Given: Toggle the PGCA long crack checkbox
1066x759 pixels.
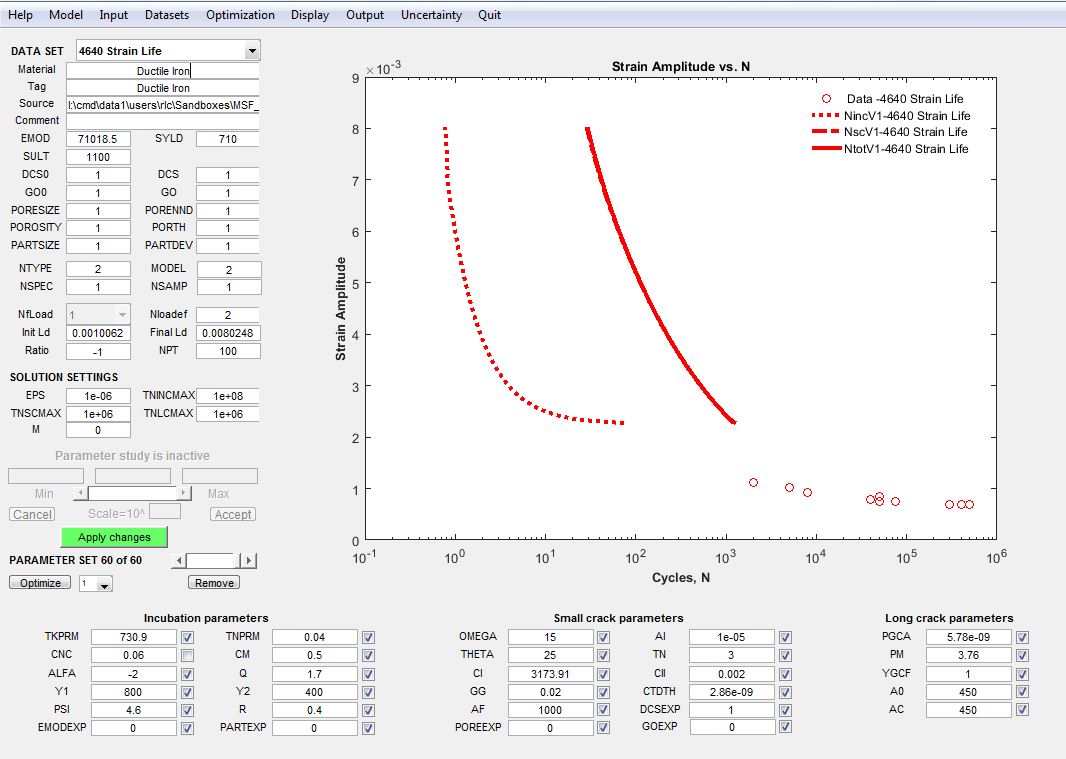Looking at the screenshot, I should (1022, 637).
